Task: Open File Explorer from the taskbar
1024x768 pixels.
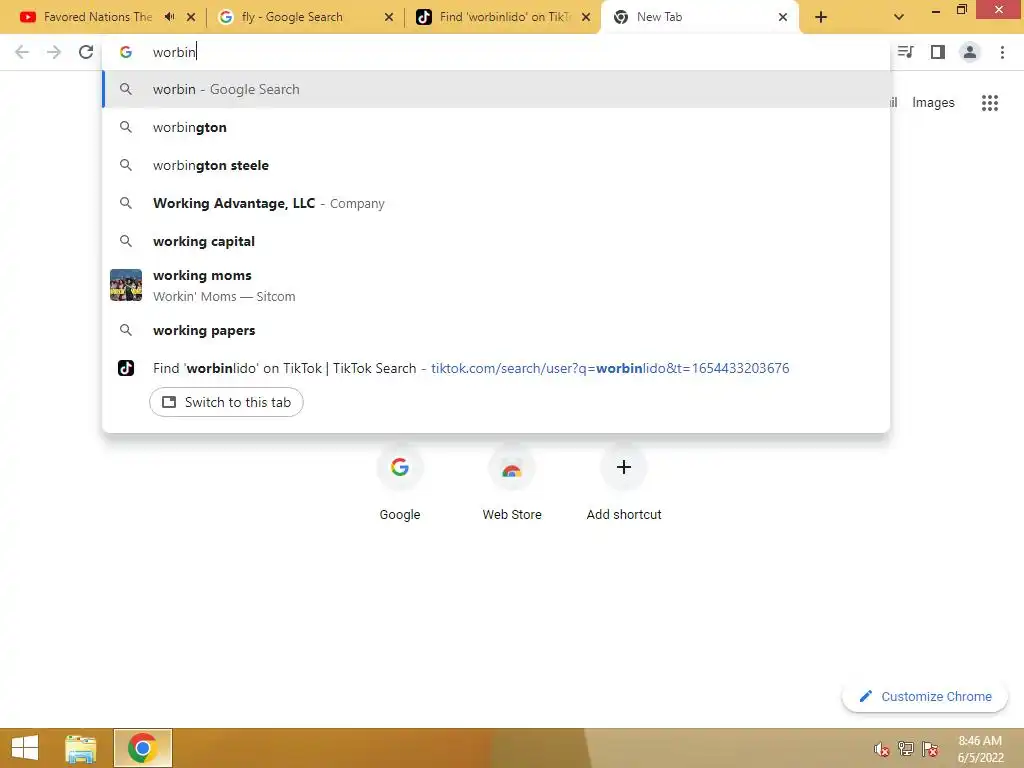Action: (x=80, y=748)
